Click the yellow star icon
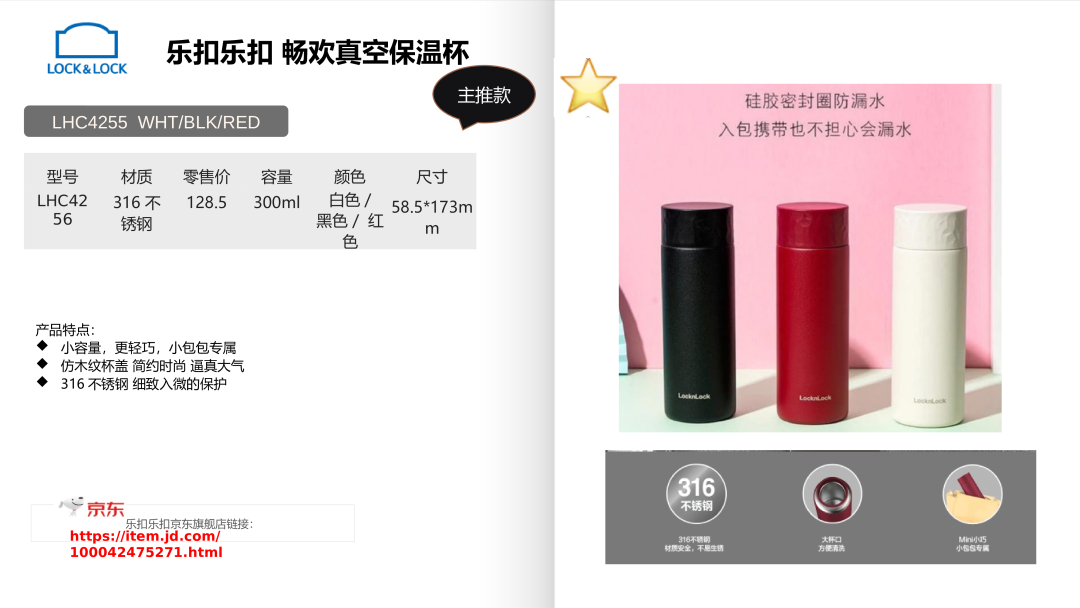This screenshot has width=1080, height=608. point(588,86)
